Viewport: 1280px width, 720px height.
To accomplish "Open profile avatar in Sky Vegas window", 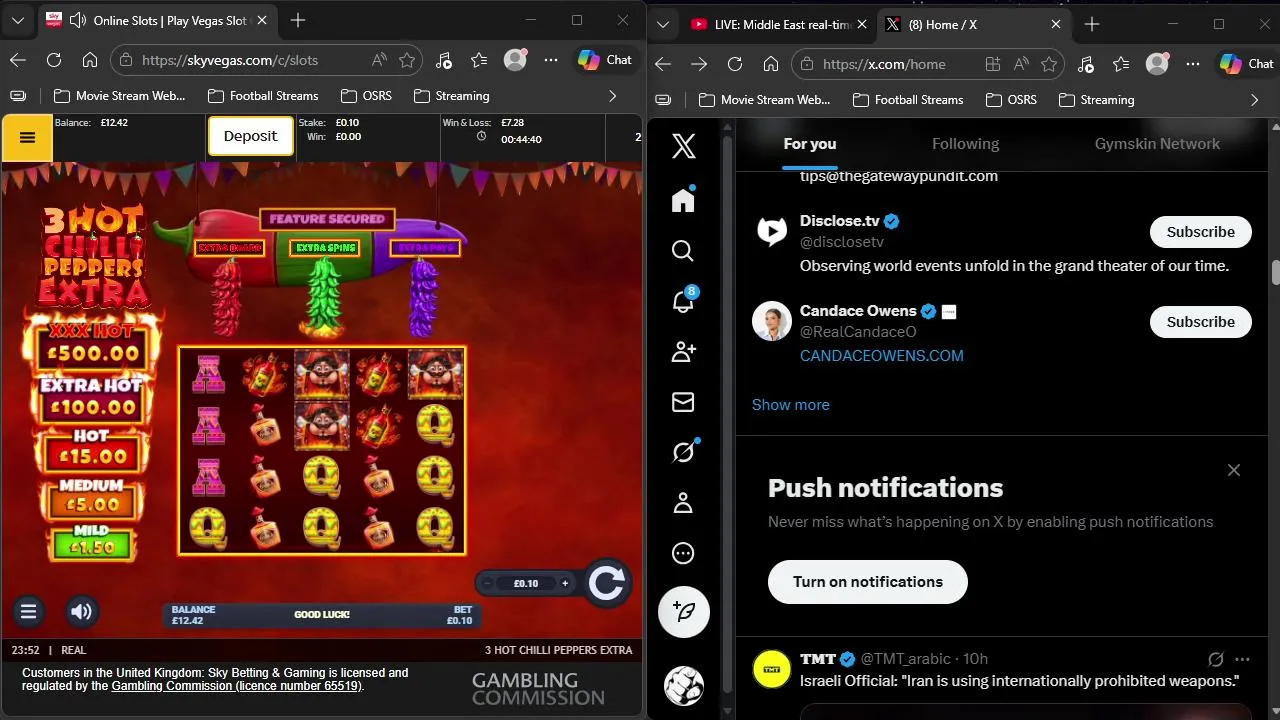I will tap(515, 60).
